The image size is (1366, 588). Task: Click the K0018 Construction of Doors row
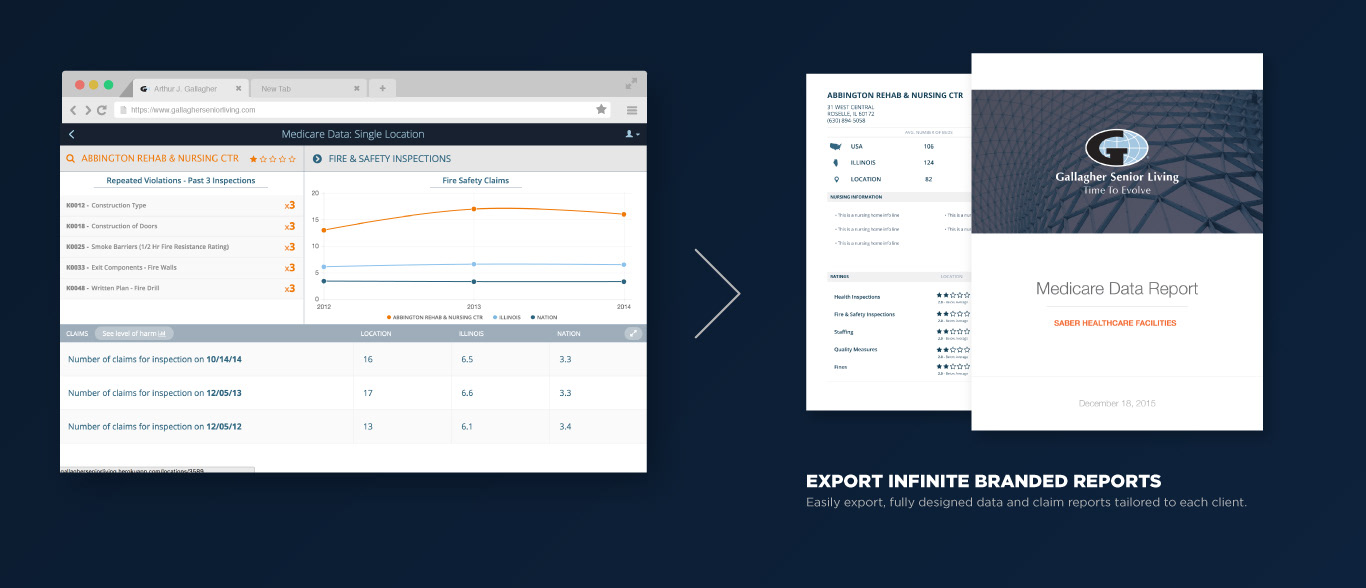click(181, 226)
